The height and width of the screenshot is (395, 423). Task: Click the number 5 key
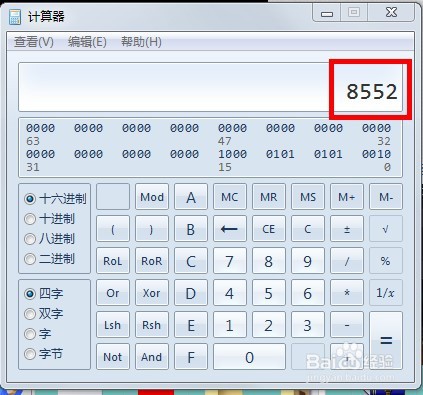point(269,293)
